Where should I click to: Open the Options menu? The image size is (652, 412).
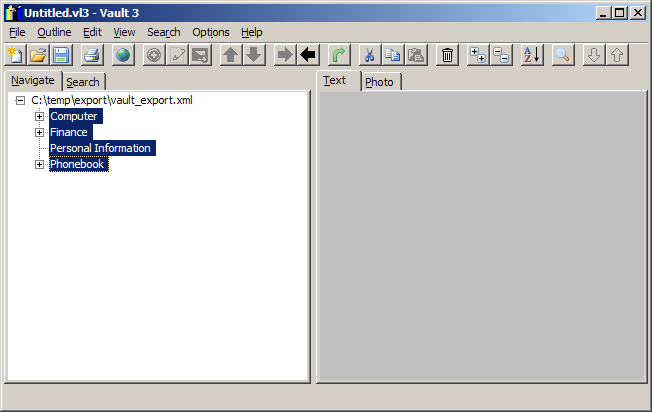(210, 32)
